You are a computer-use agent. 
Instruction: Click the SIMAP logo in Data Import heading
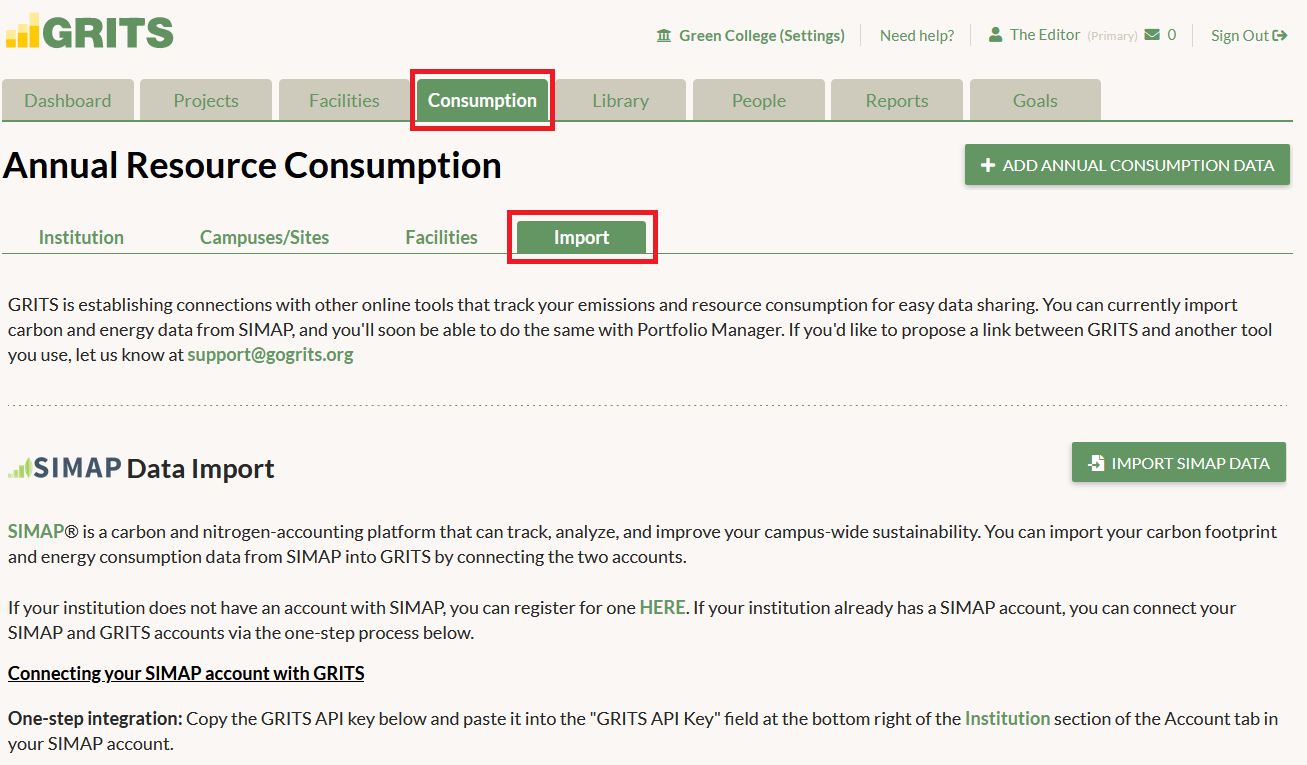point(65,468)
